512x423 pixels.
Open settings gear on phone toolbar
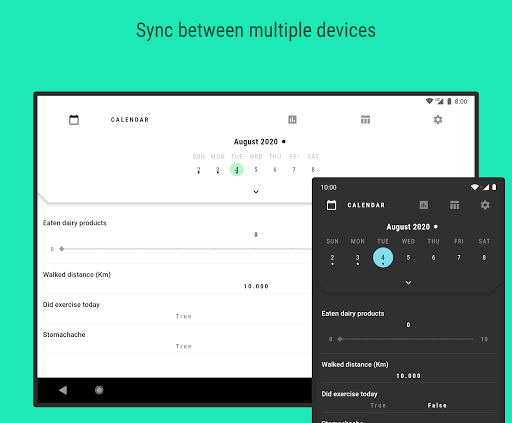485,205
